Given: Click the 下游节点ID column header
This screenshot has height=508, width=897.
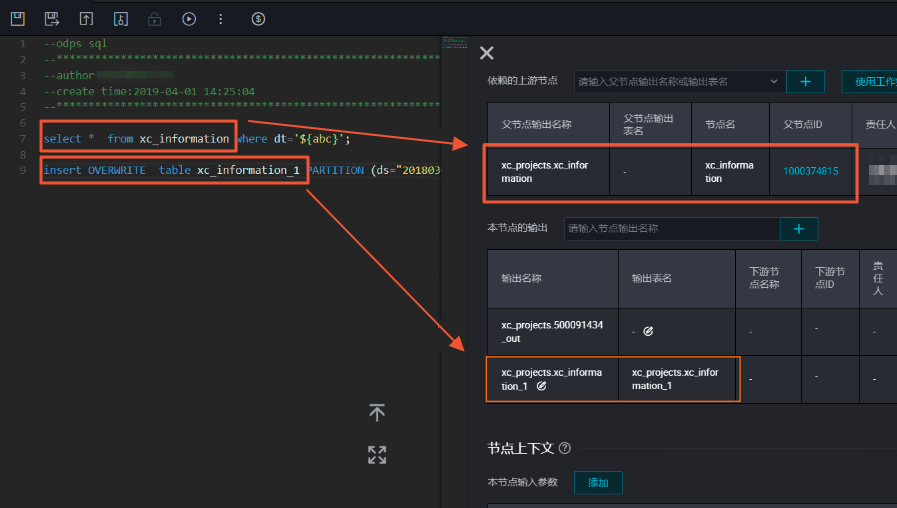Looking at the screenshot, I should point(829,278).
